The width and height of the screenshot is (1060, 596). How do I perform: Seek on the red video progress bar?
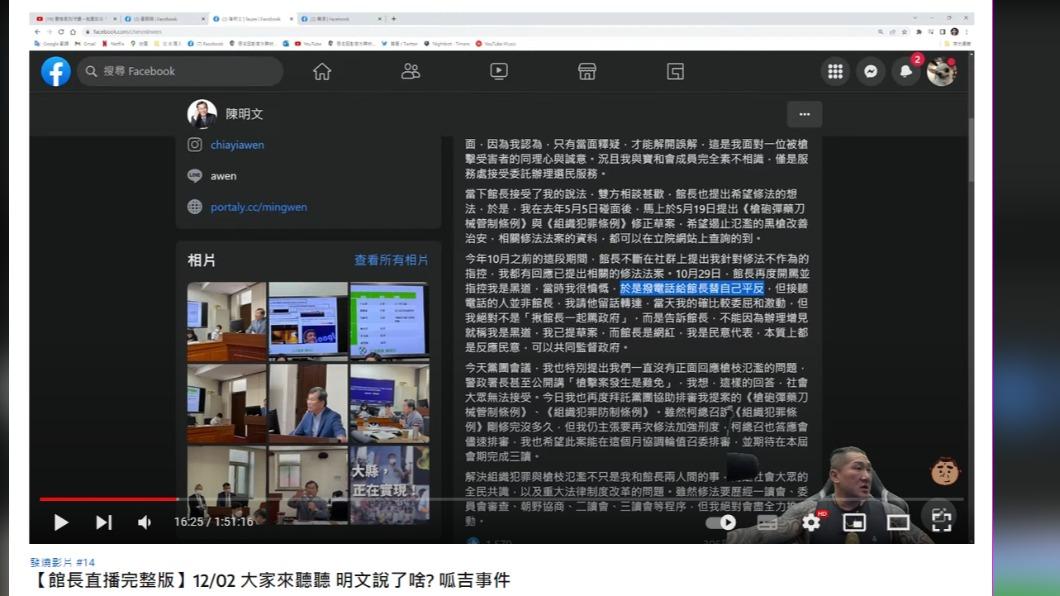pyautogui.click(x=108, y=499)
